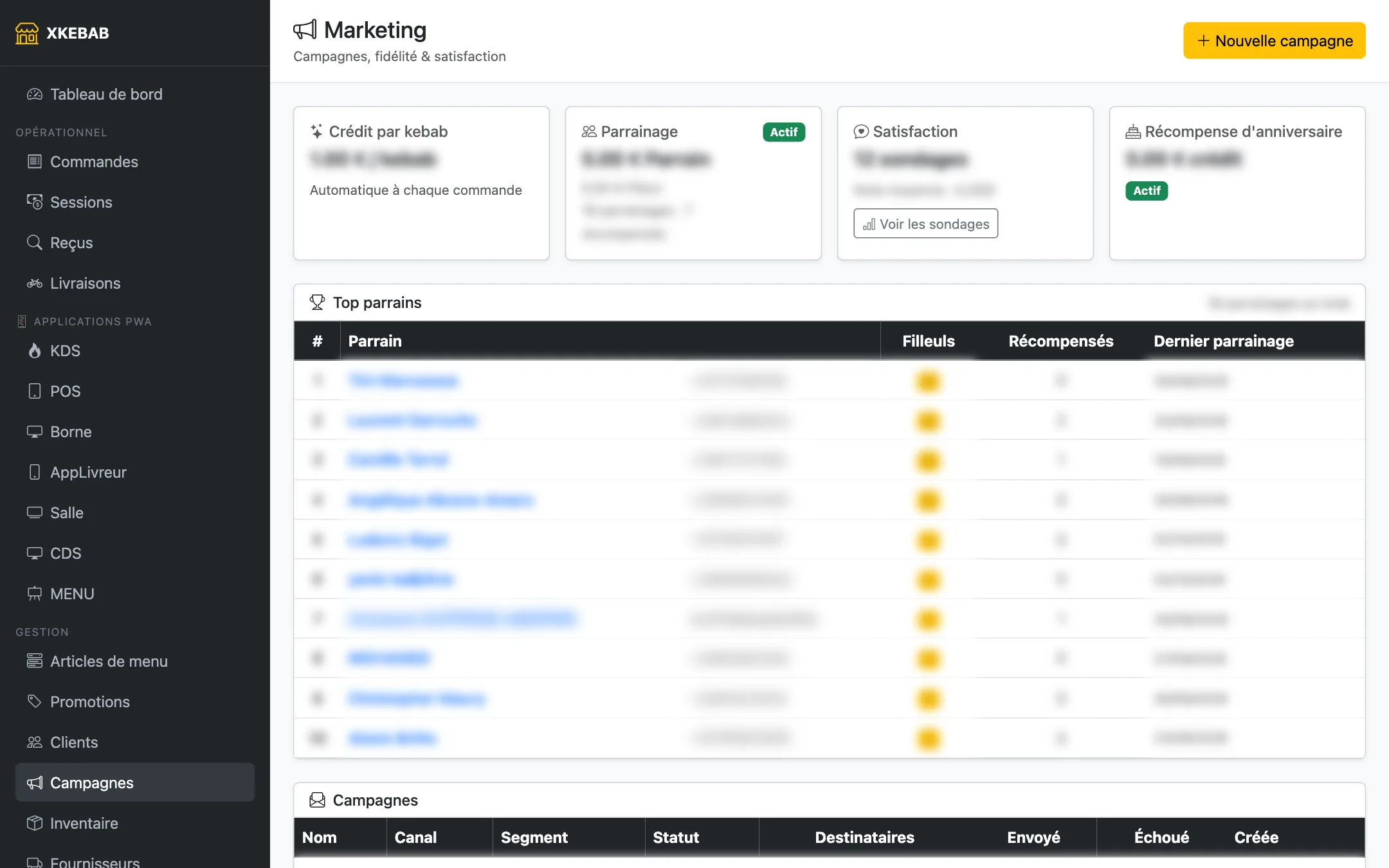Click the Top parrains trophy icon
Image resolution: width=1389 pixels, height=868 pixels.
coord(317,303)
